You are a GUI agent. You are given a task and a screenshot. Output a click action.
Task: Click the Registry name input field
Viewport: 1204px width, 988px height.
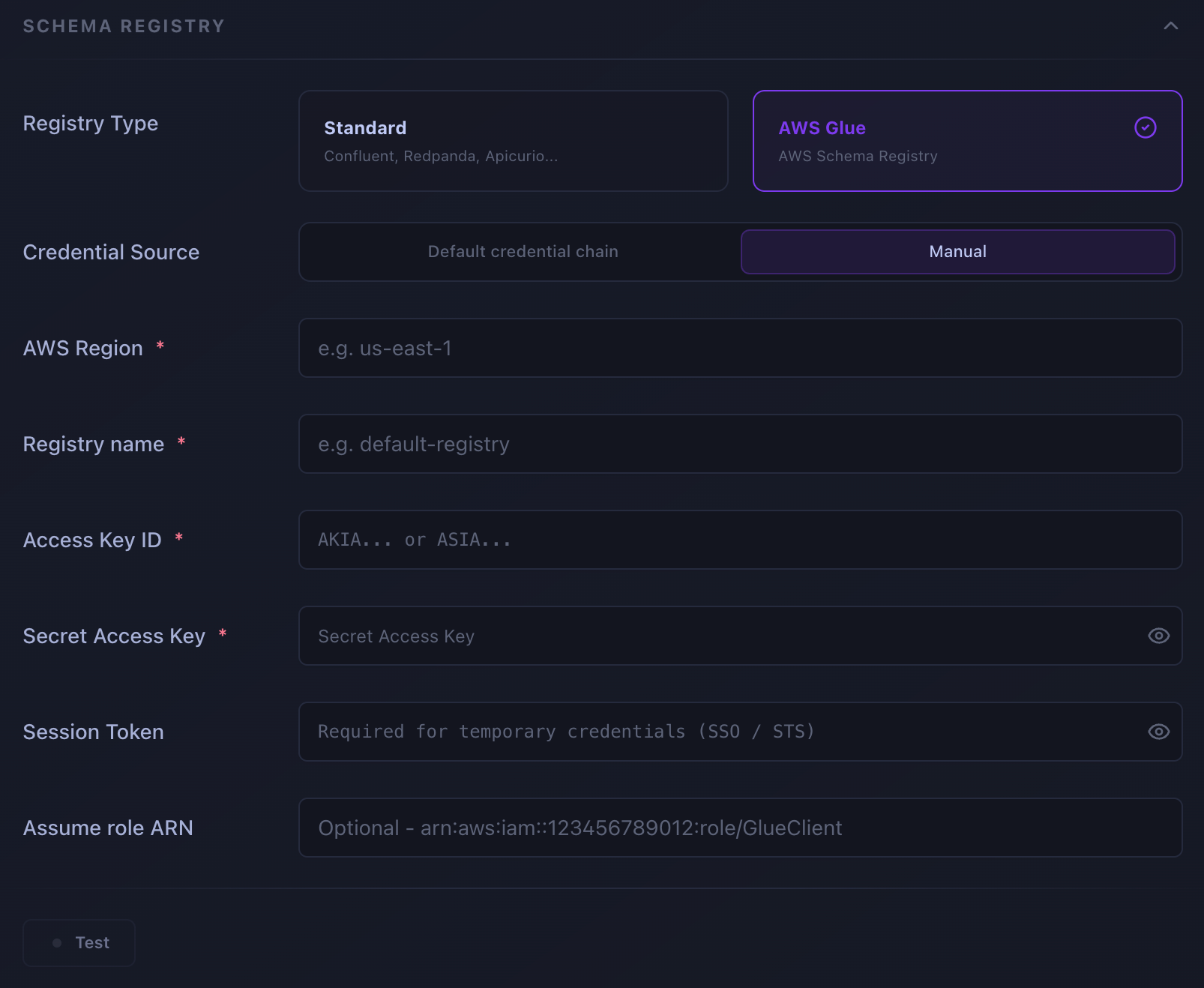pos(741,444)
